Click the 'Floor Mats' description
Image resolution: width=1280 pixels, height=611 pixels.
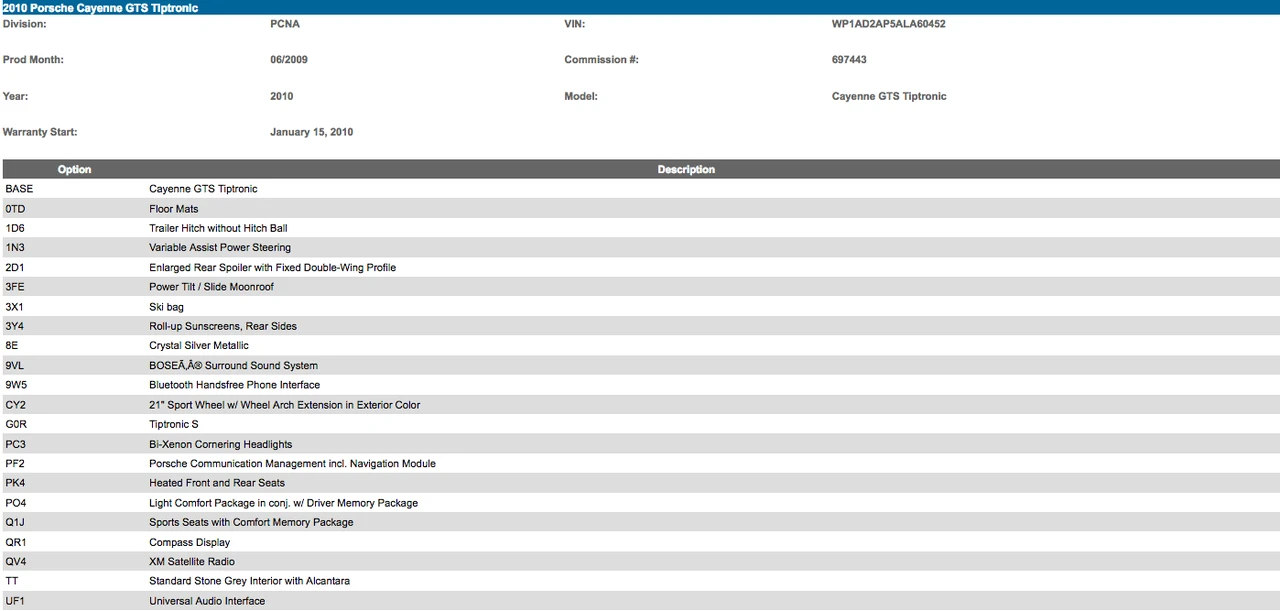174,209
